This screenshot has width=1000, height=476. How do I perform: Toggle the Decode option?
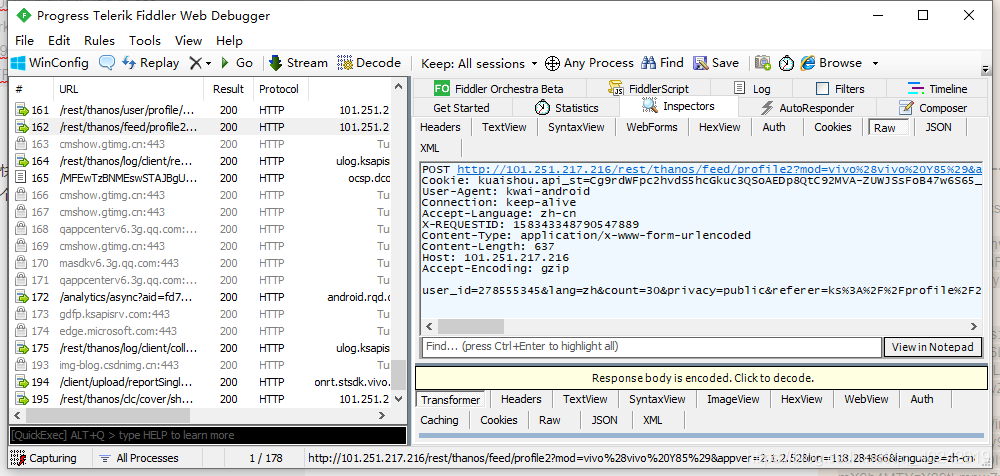(369, 63)
